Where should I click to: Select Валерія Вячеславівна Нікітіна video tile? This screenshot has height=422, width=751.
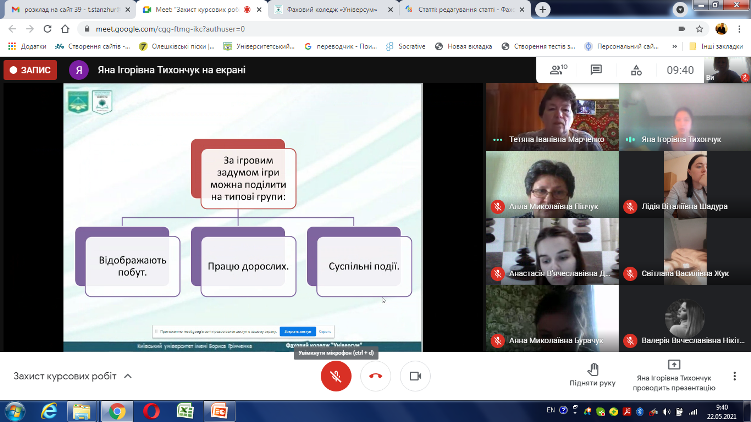pos(685,318)
